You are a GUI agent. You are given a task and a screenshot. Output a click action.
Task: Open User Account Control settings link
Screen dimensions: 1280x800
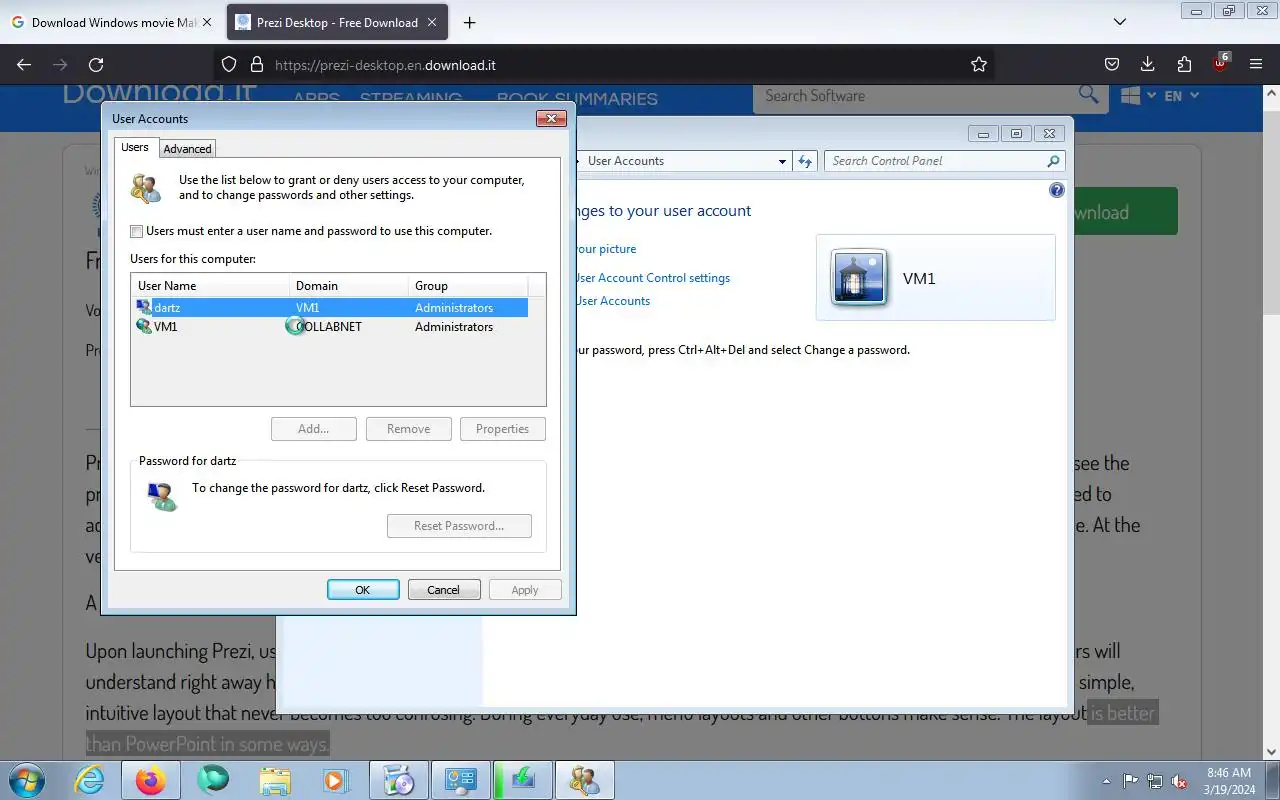(653, 278)
